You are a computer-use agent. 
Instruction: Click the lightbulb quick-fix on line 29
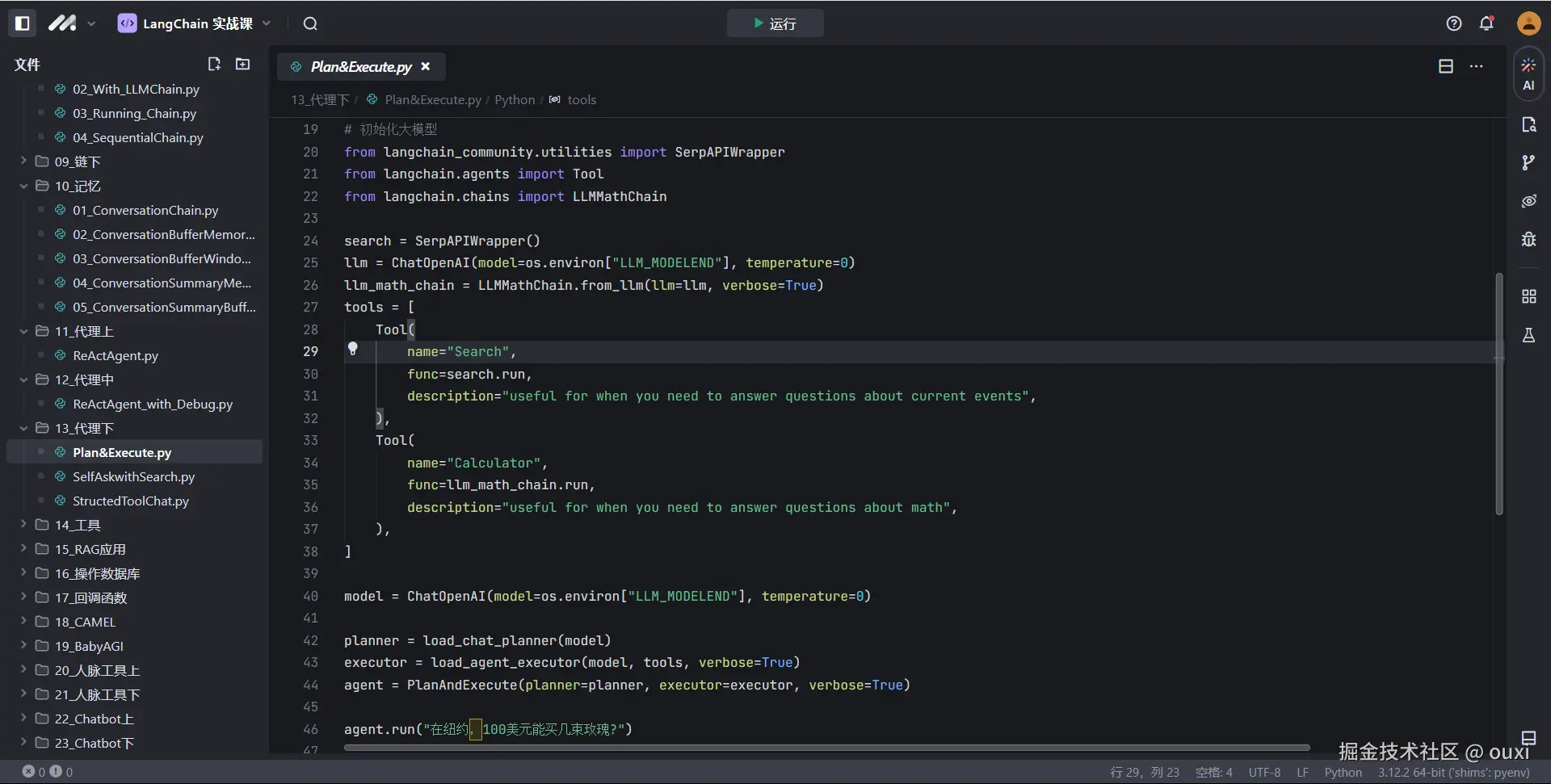click(353, 349)
